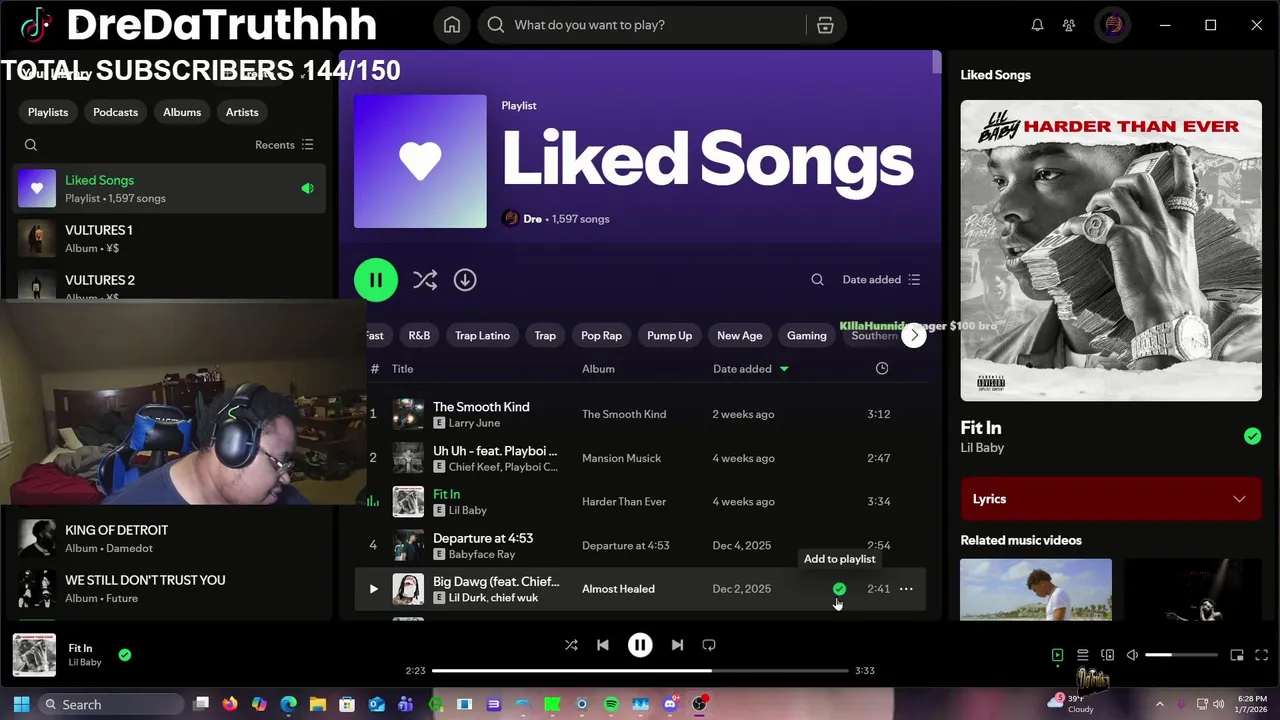The width and height of the screenshot is (1280, 720).
Task: Open the Date added sort dropdown
Action: point(881,280)
